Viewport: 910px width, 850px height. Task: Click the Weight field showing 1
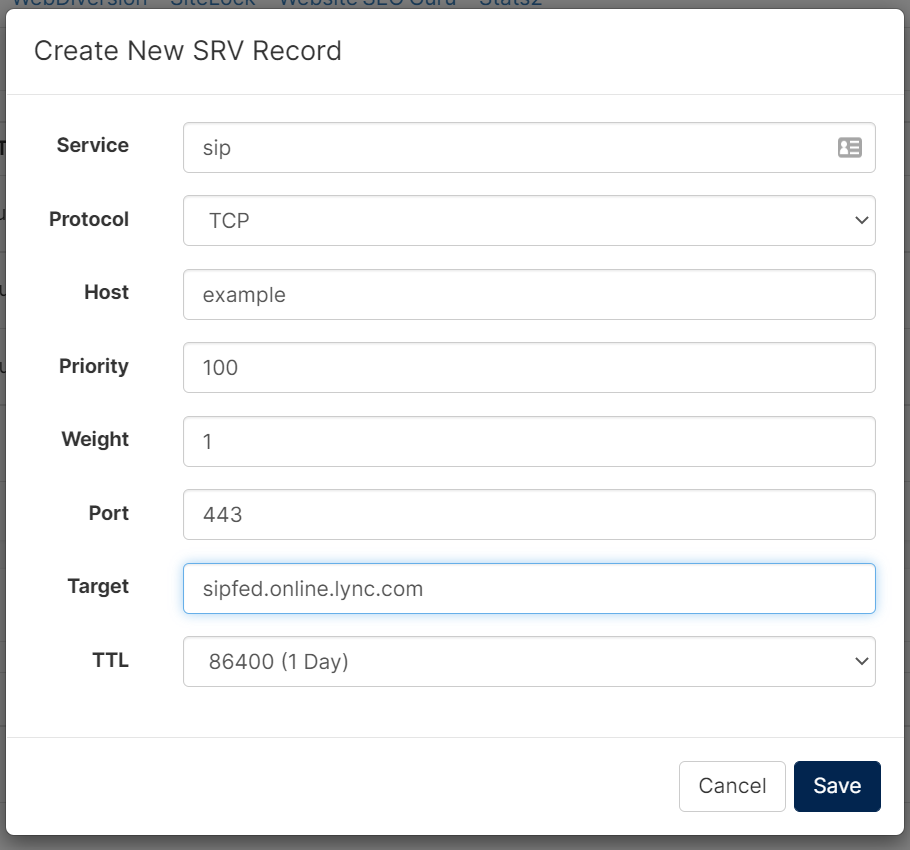(529, 441)
